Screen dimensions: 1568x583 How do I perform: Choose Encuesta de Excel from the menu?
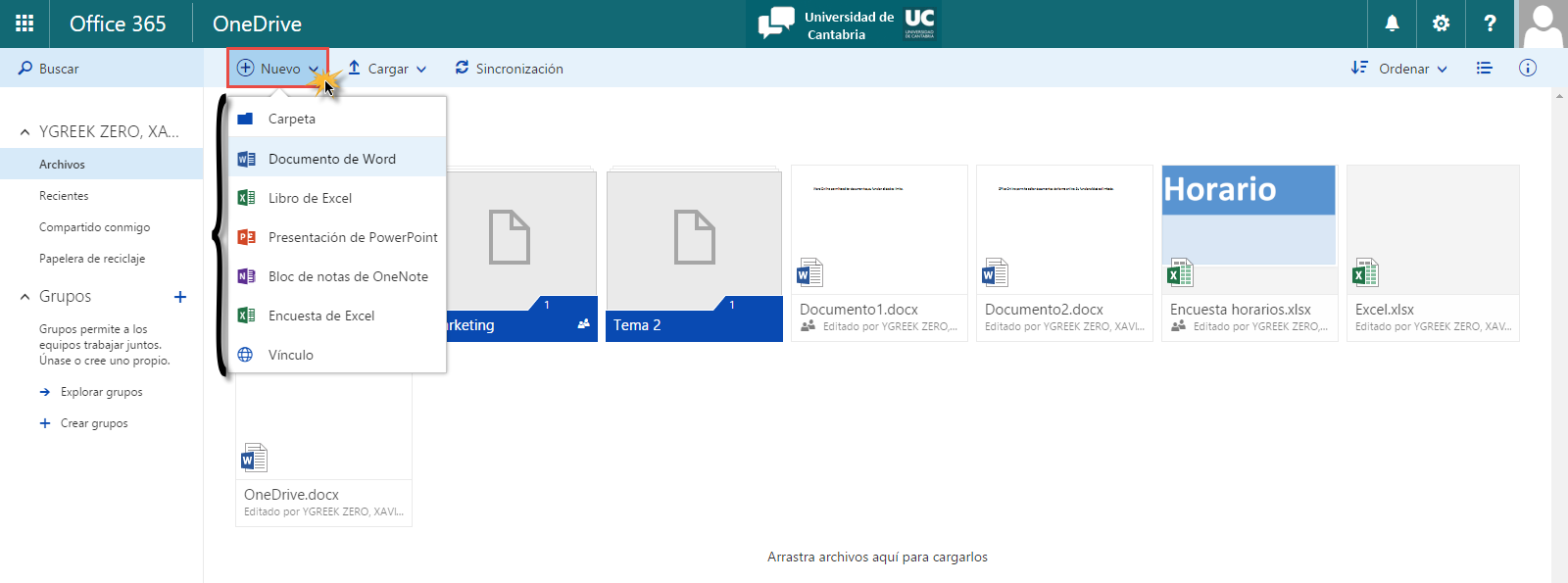[x=337, y=316]
